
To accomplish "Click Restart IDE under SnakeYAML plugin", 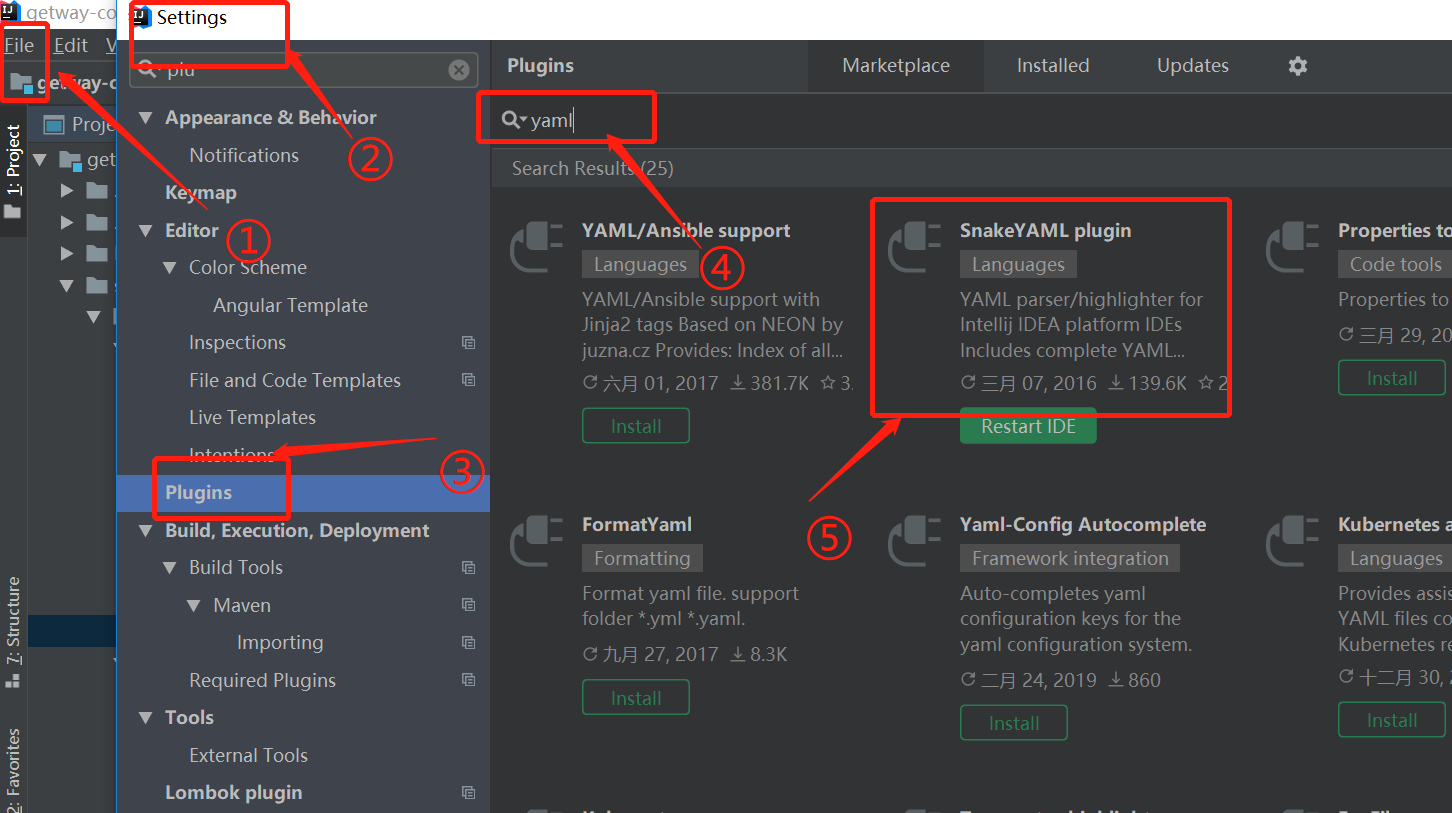I will pos(1028,426).
